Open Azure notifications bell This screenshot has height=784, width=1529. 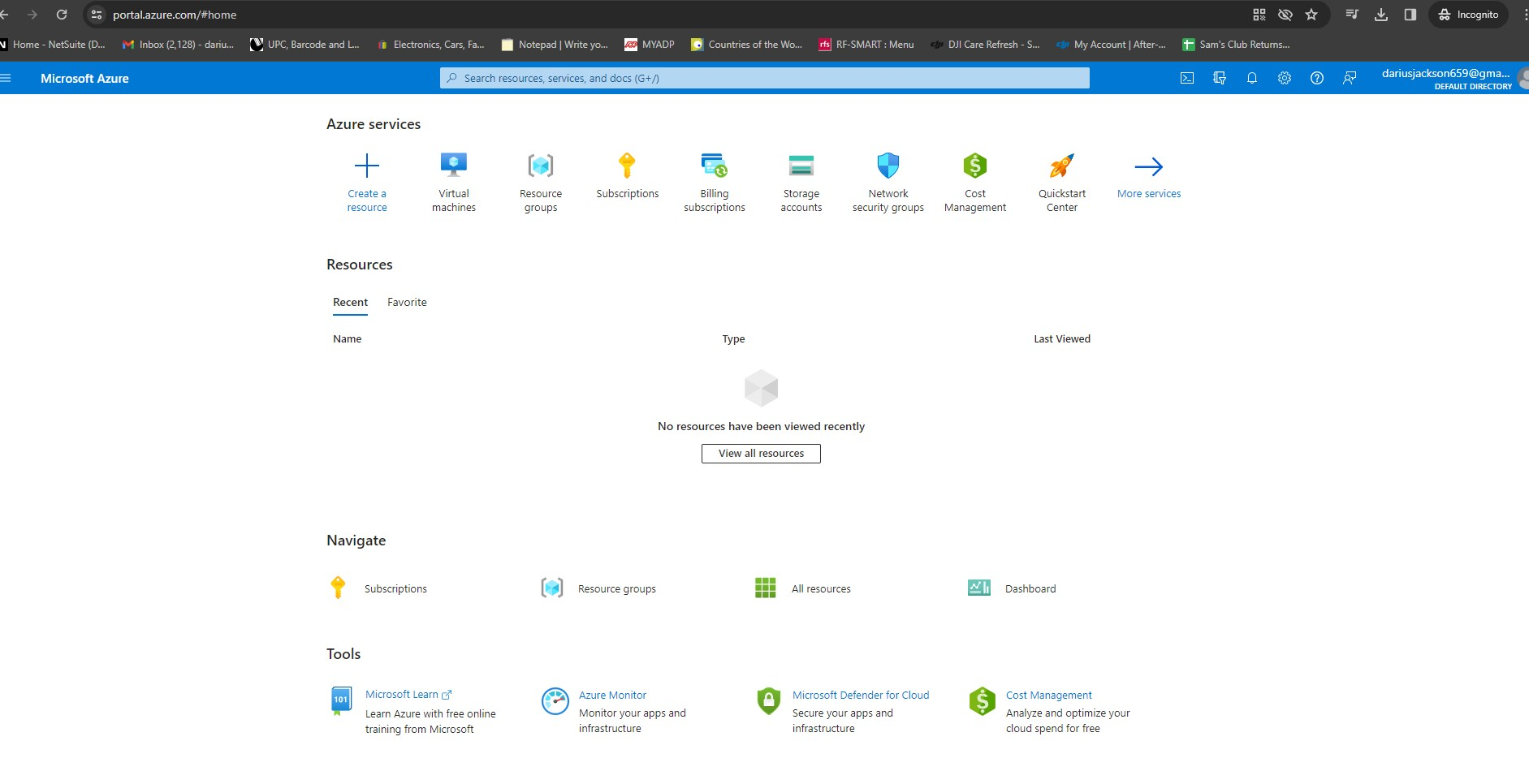click(1251, 78)
